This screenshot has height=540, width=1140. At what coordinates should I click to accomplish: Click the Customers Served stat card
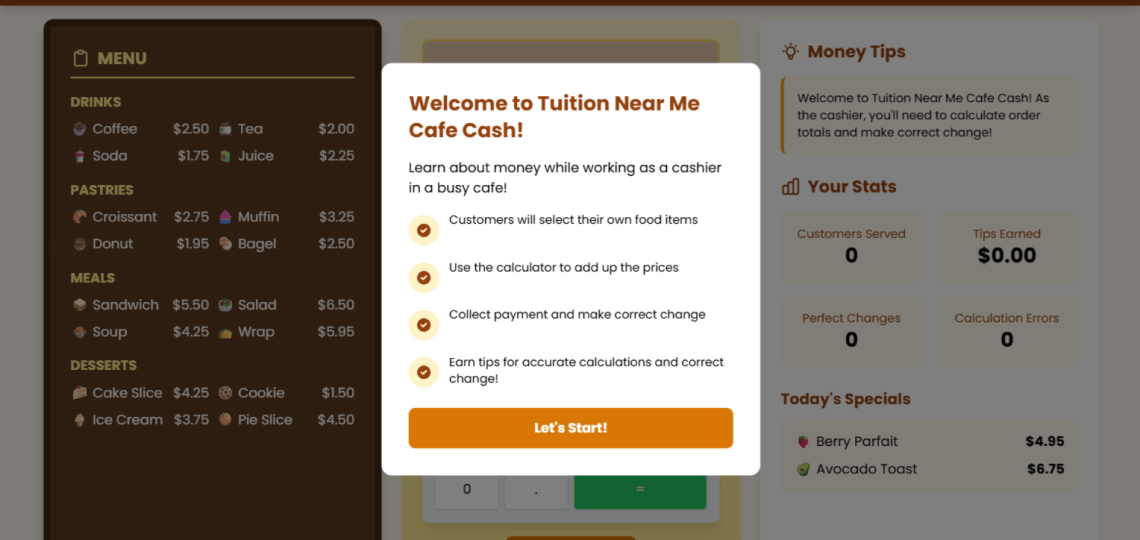click(x=851, y=246)
